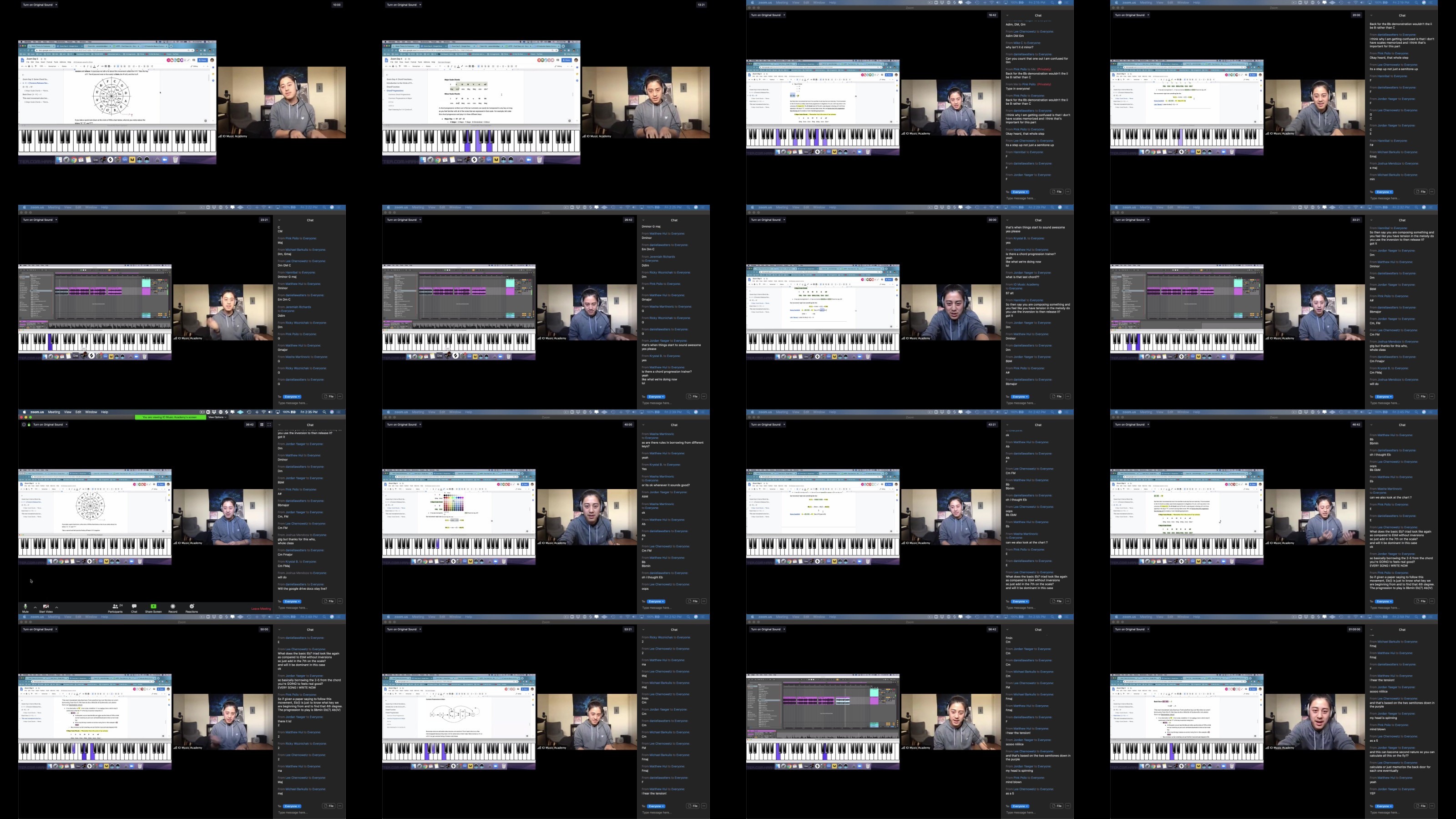1456x819 pixels.
Task: Click the red Leave Meeting link
Action: click(261, 609)
